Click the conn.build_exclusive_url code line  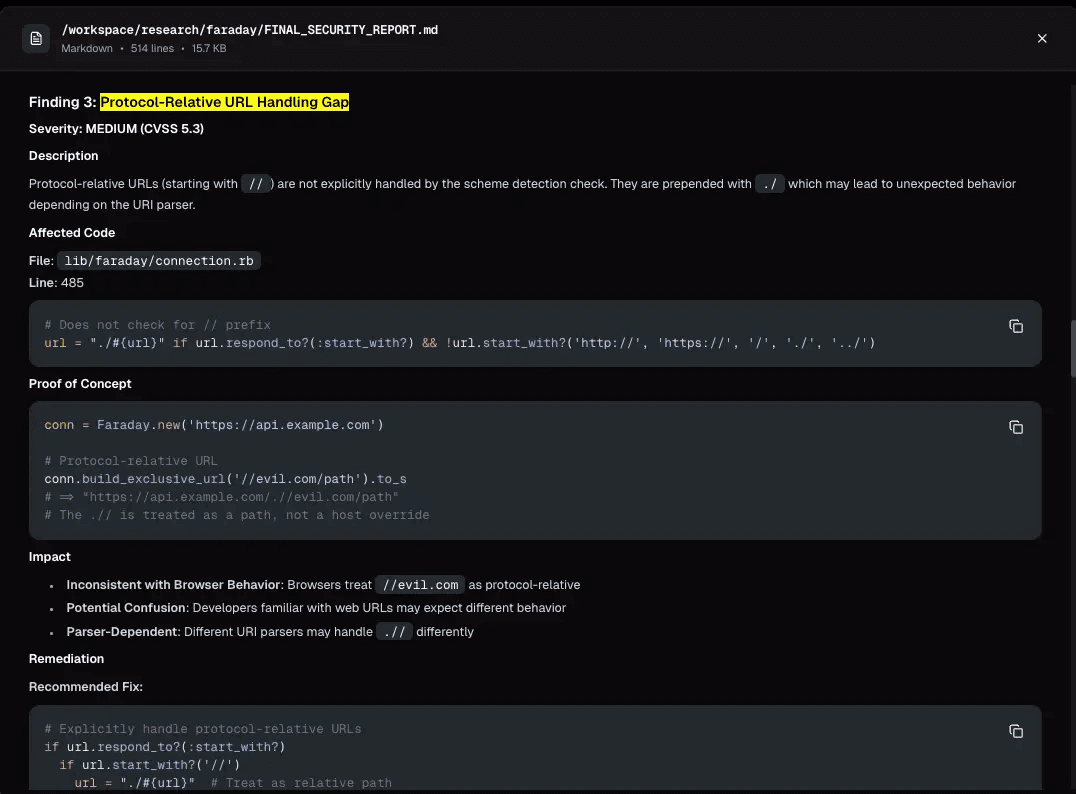point(225,479)
